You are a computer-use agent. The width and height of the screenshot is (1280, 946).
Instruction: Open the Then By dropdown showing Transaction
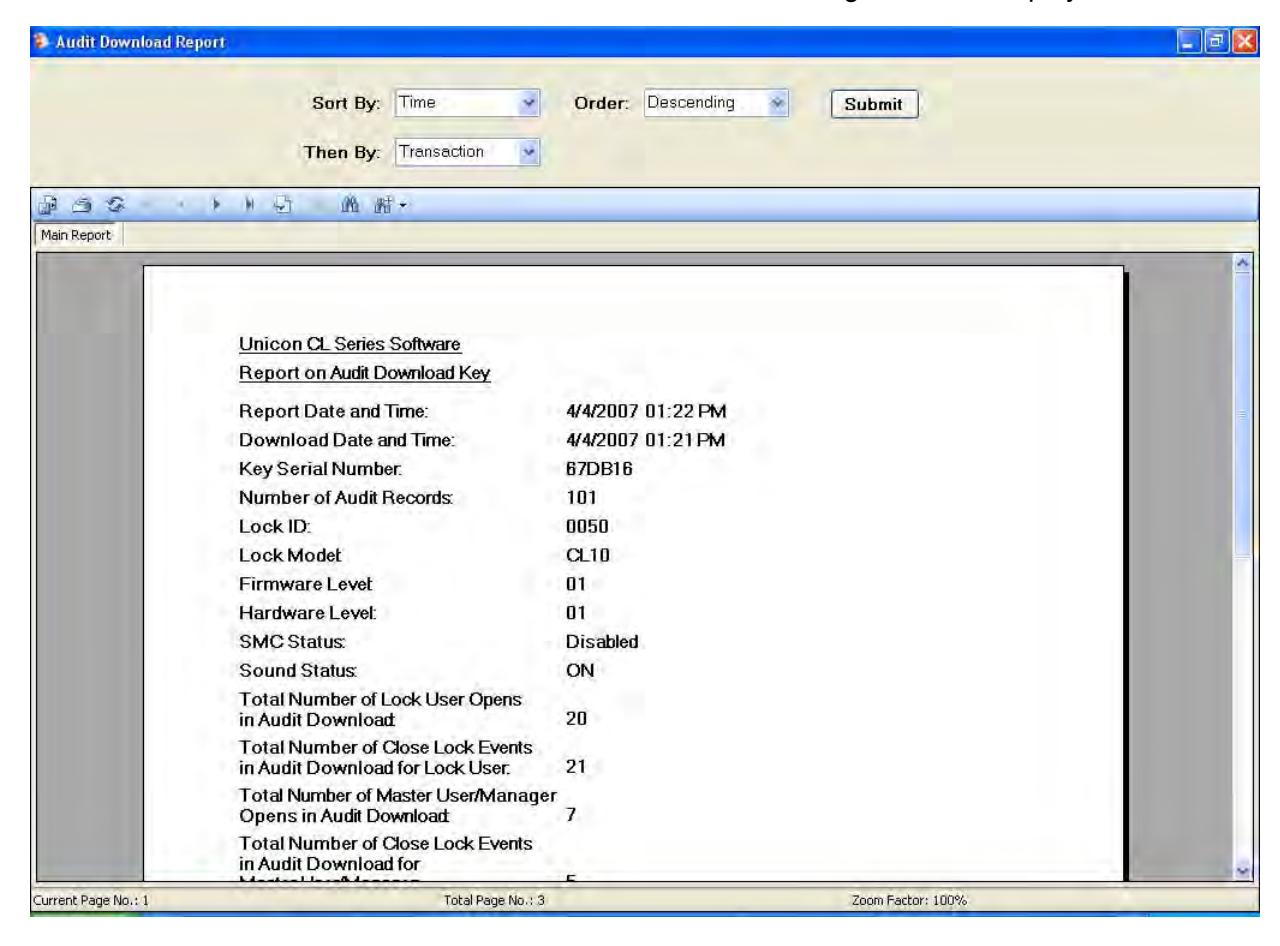click(468, 152)
